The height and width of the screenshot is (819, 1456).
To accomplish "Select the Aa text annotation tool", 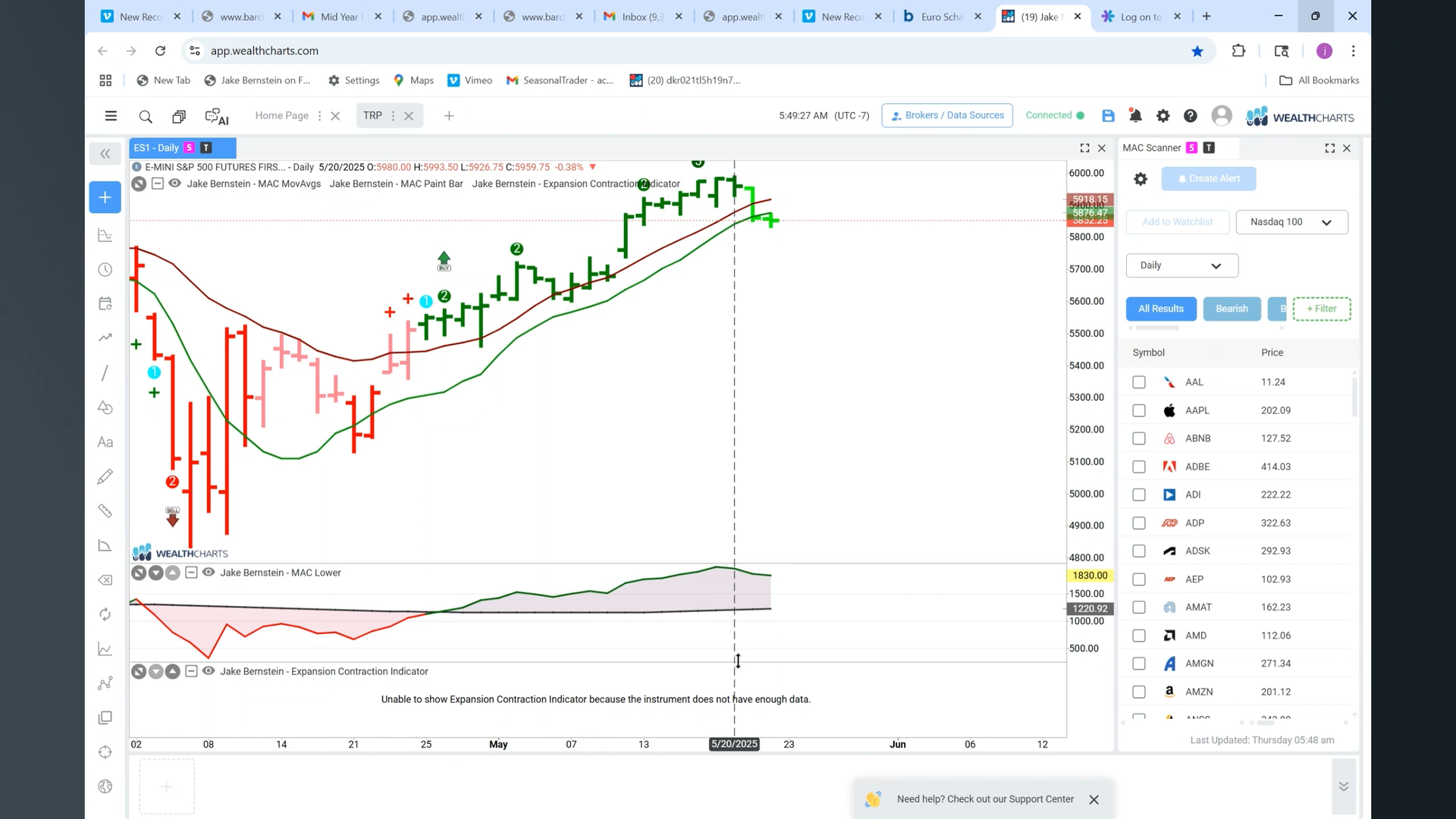I will [x=105, y=442].
